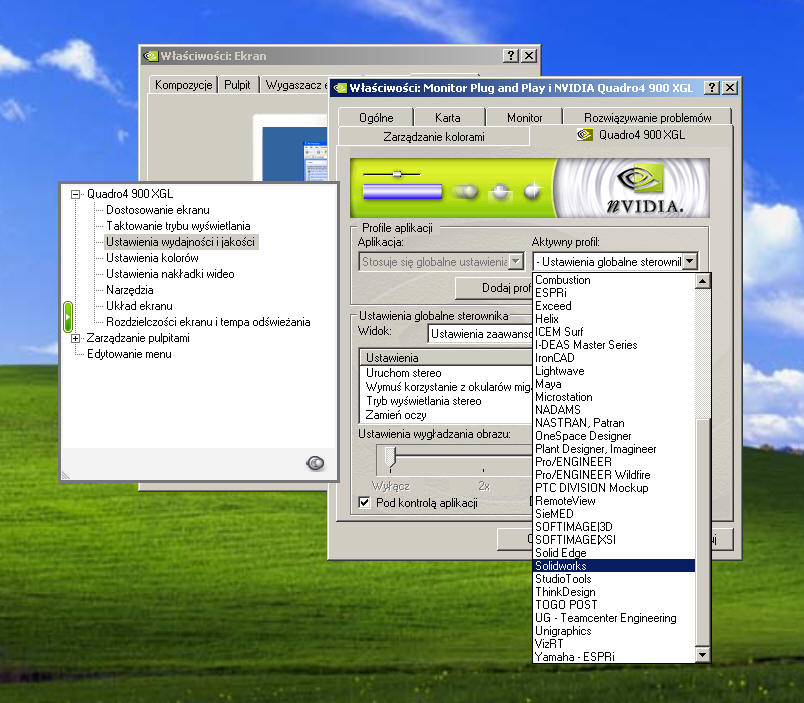Click the profile list scroll-up arrow
Viewport: 804px width, 703px height.
coord(702,281)
